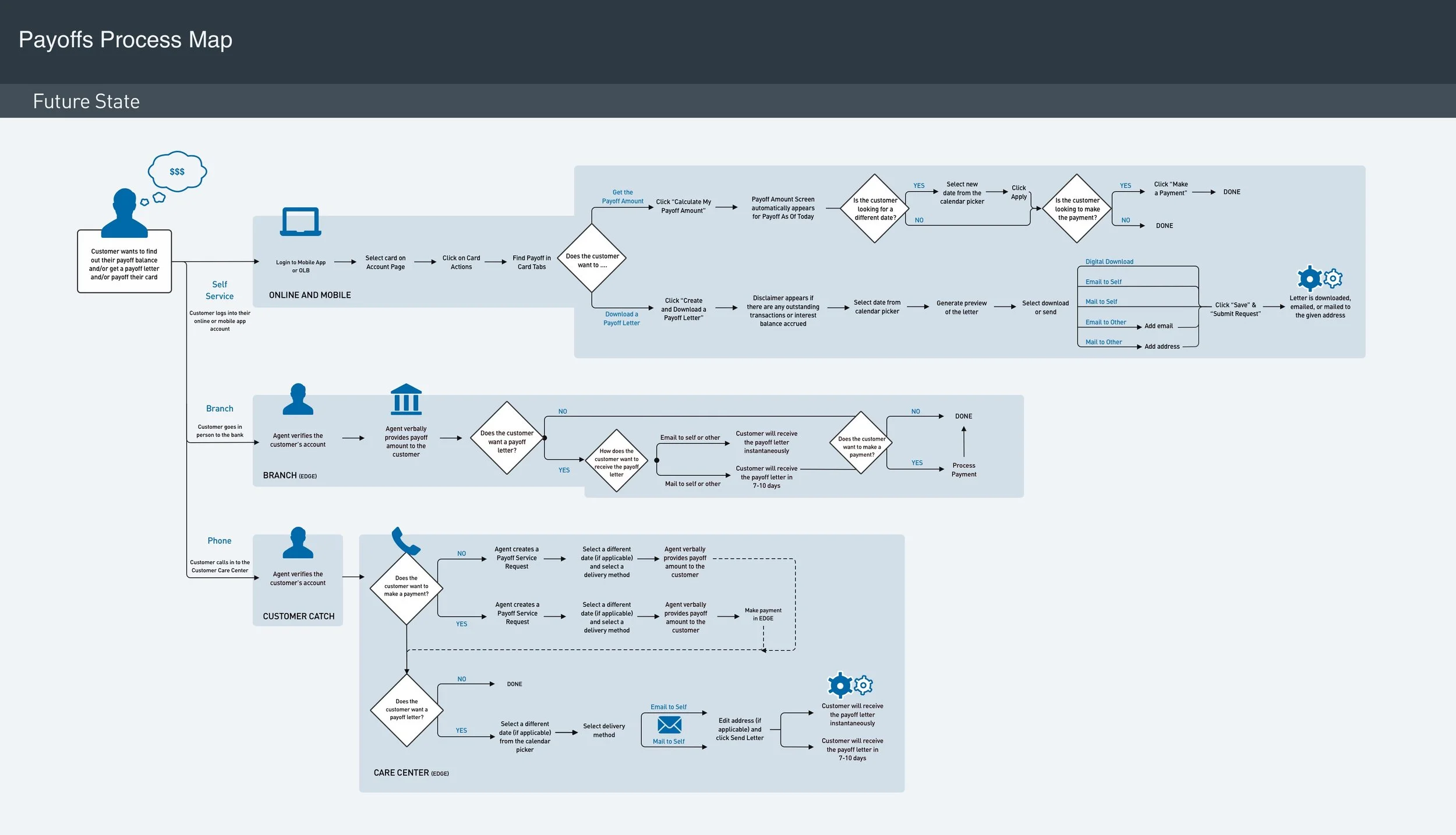
Task: Click the 'Does the customer want to ....' diamond
Action: point(592,258)
